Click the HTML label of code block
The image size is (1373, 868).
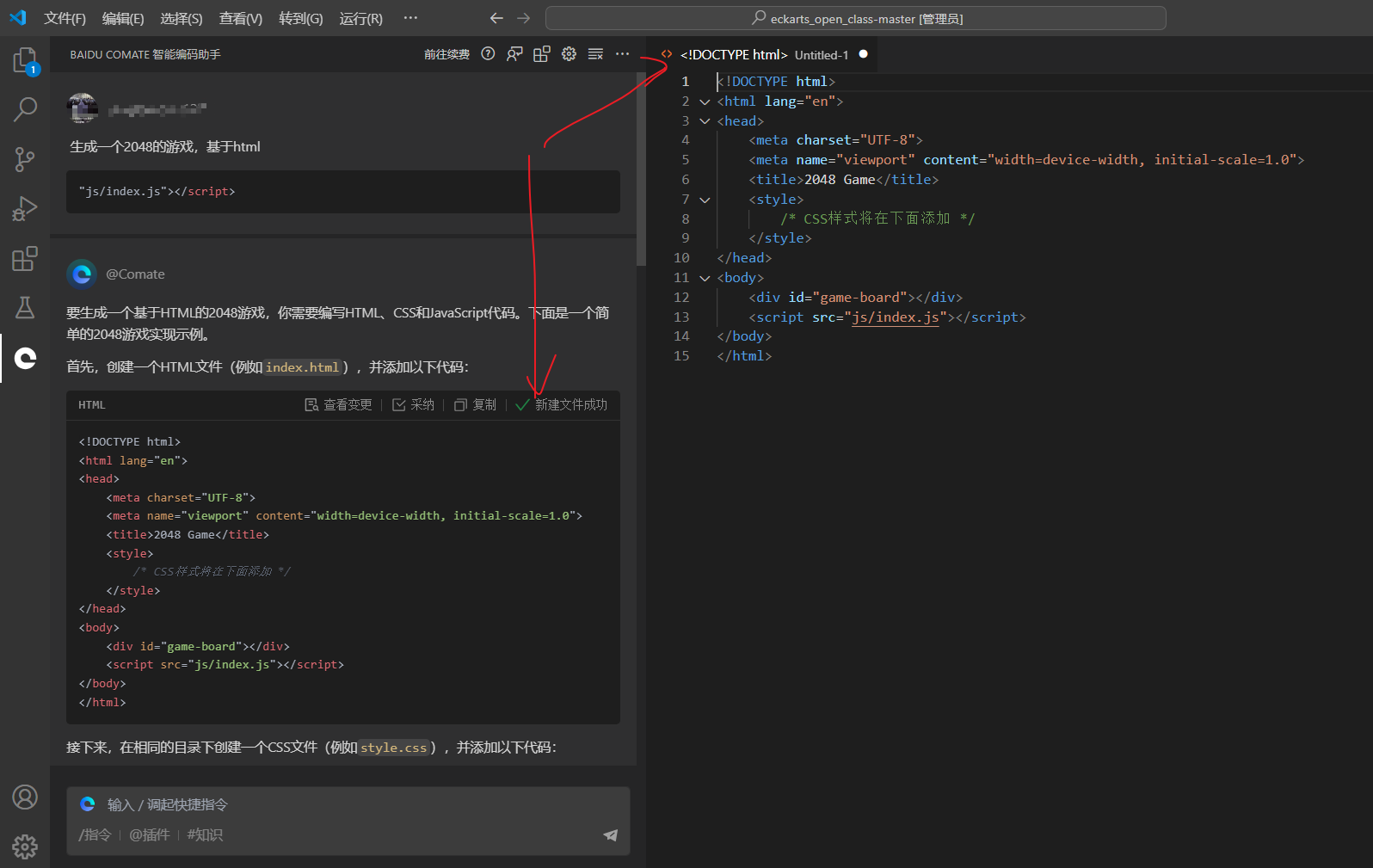coord(92,405)
